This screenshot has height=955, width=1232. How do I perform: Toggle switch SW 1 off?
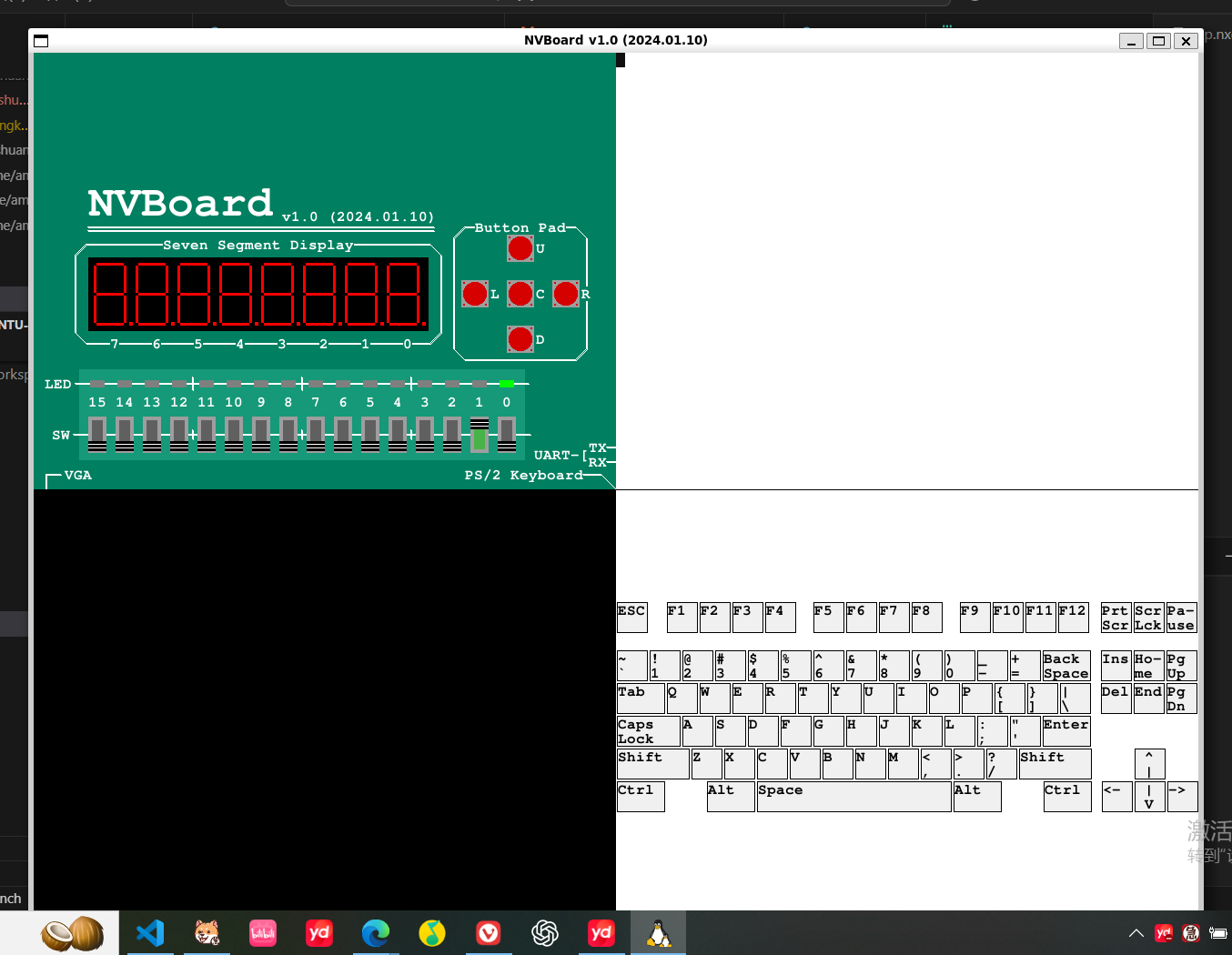[x=480, y=435]
